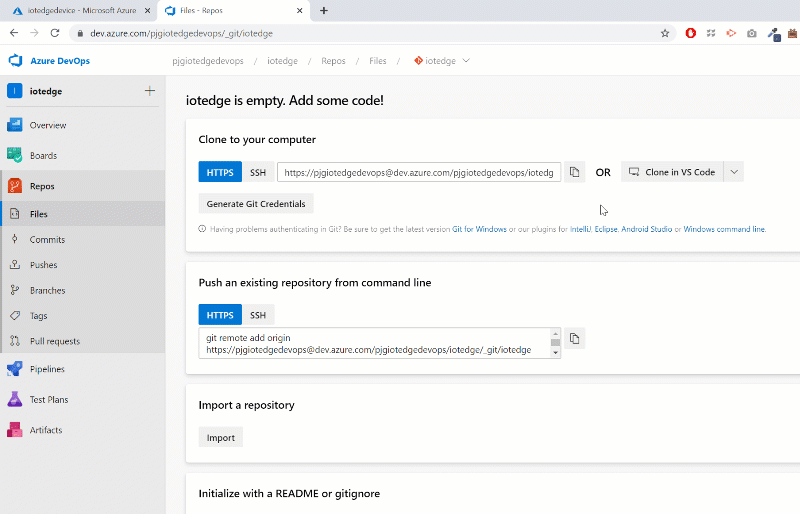
Task: Click Generate Git Credentials button
Action: (x=256, y=204)
